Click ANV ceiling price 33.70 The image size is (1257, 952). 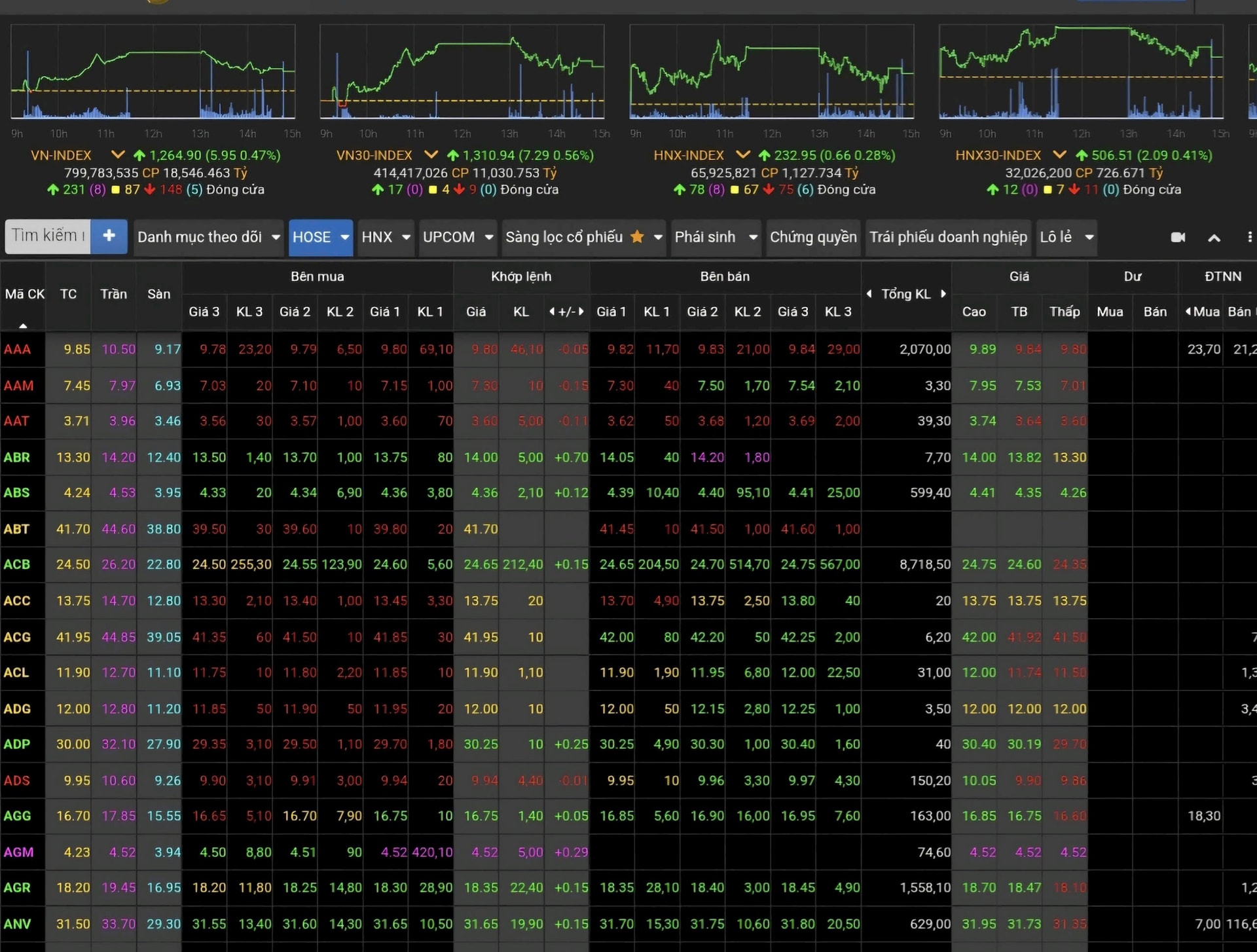pyautogui.click(x=118, y=924)
